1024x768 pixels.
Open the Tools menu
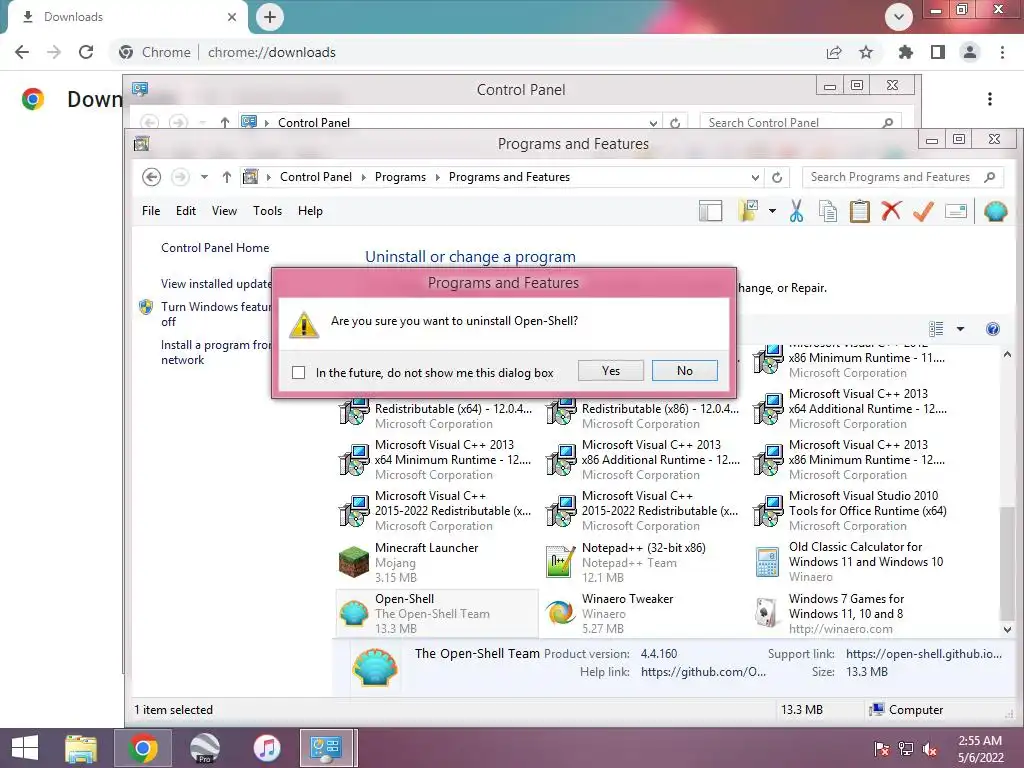coord(267,211)
